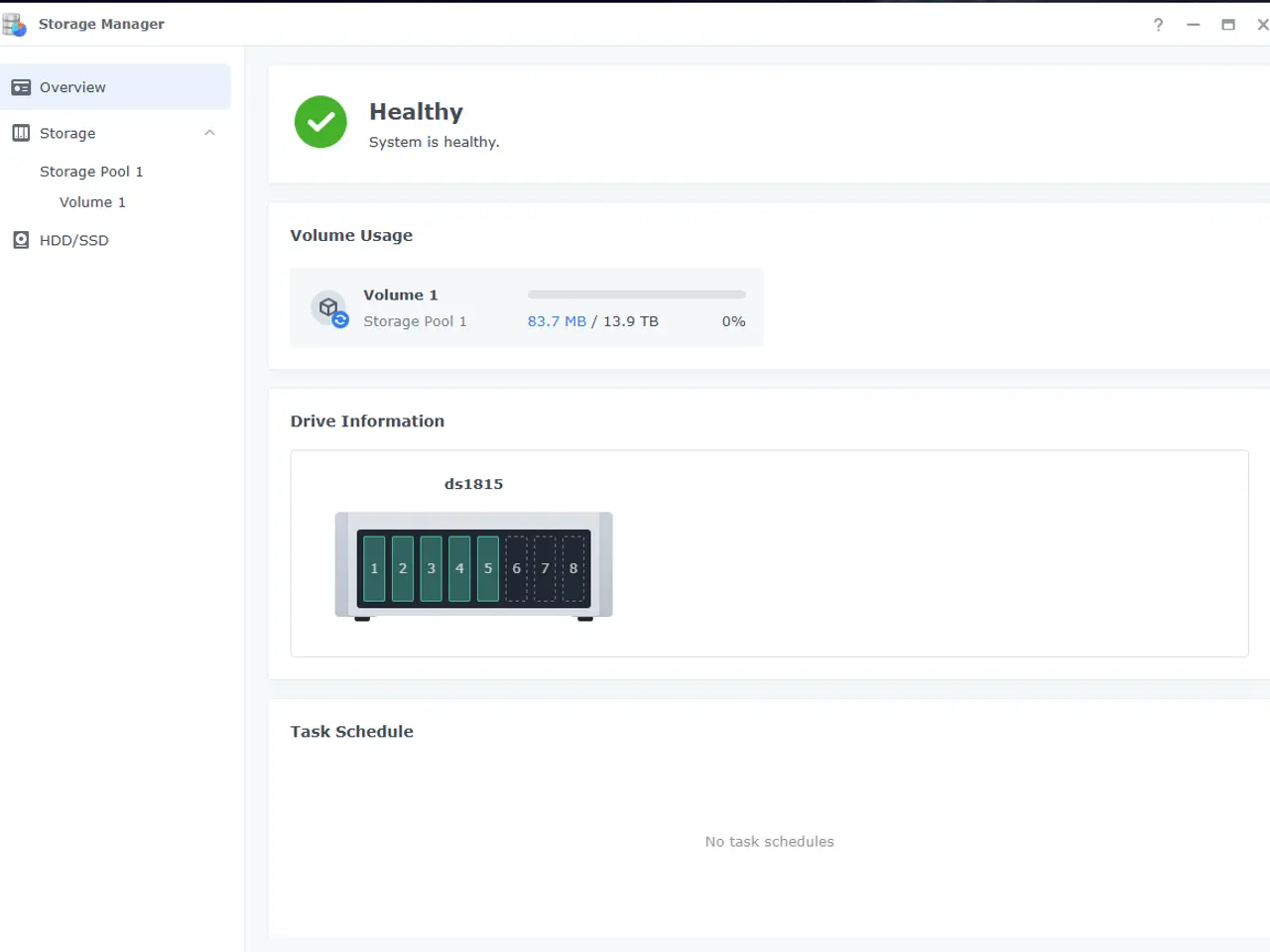Select drive bay 1 on ds1815
The image size is (1270, 952).
(374, 568)
